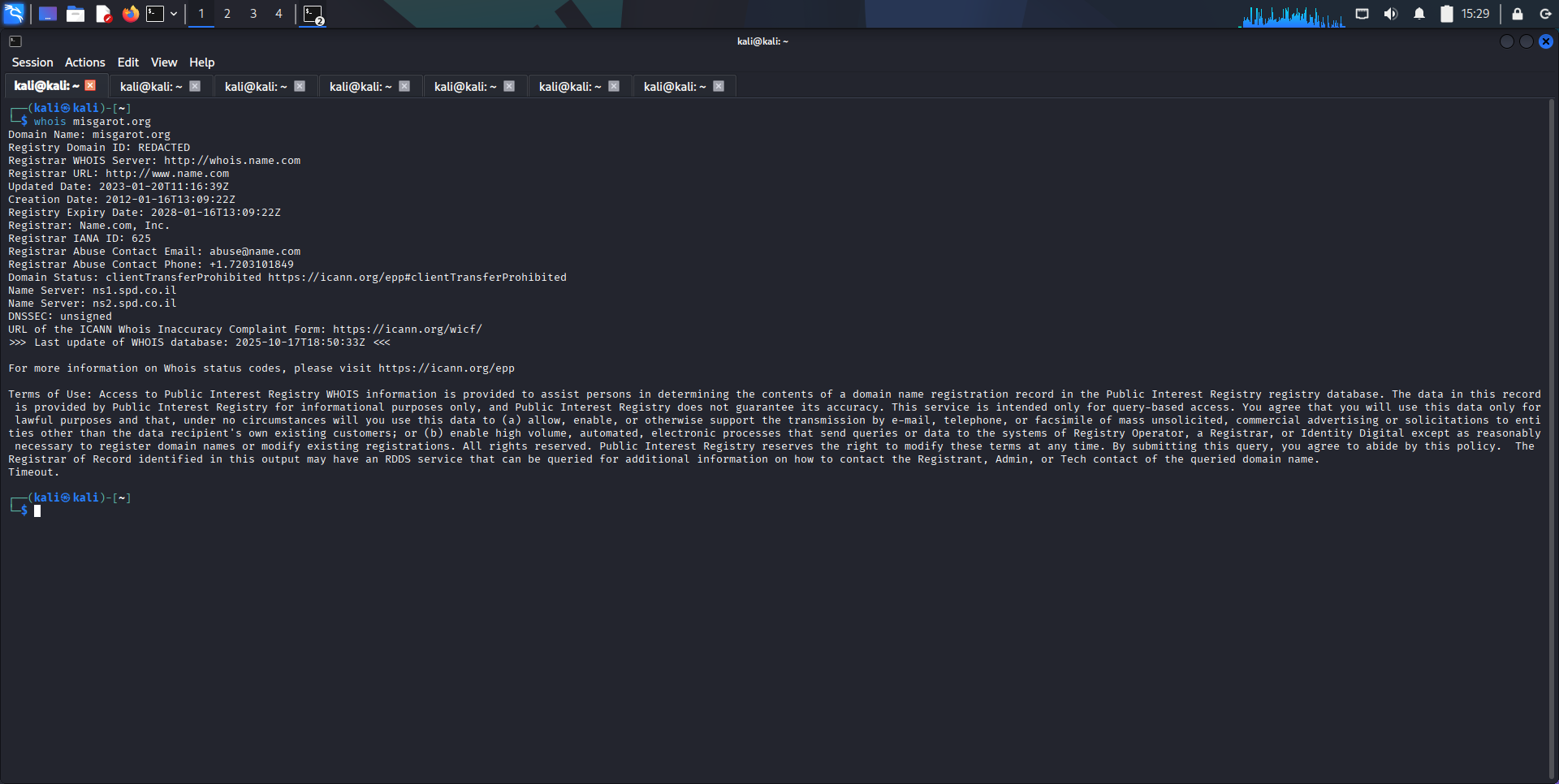Expand the terminal launcher dropdown arrow

coord(174,14)
